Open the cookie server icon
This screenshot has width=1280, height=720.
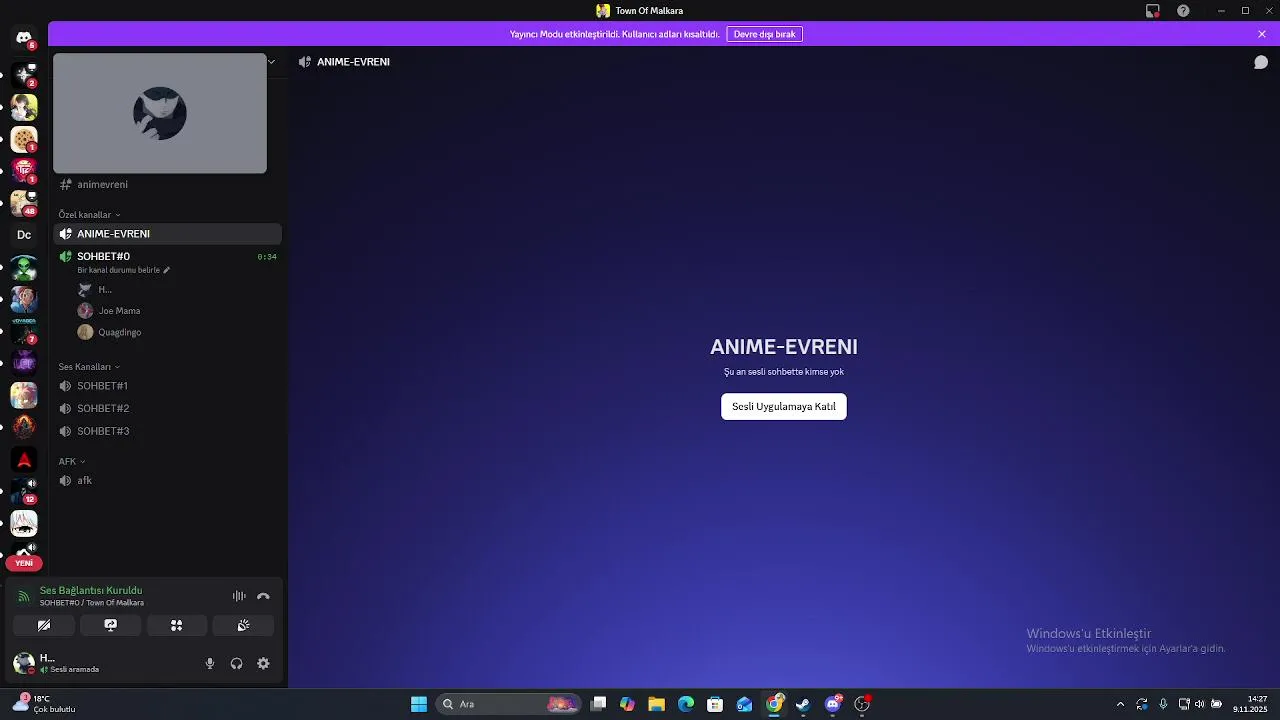coord(24,138)
